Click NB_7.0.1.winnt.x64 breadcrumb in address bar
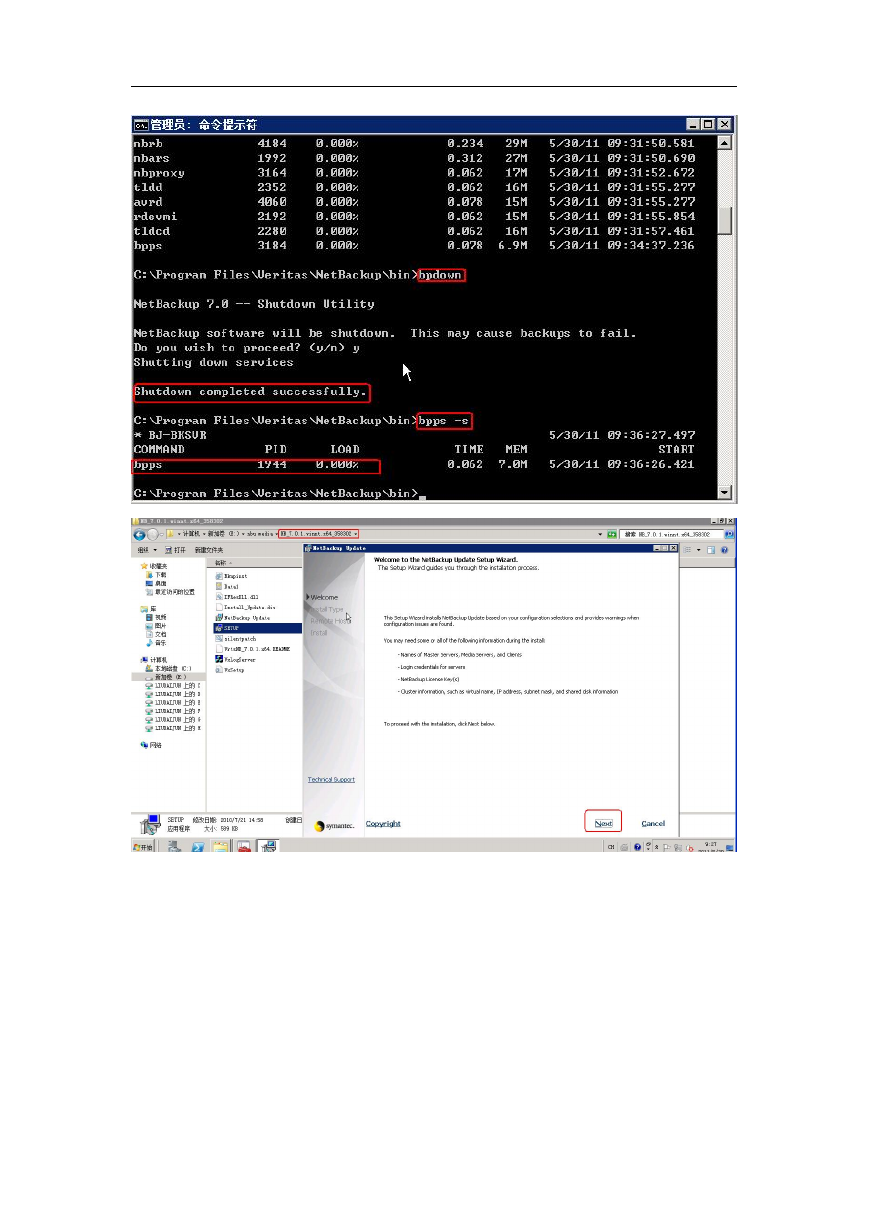The height and width of the screenshot is (1228, 869). pos(317,534)
